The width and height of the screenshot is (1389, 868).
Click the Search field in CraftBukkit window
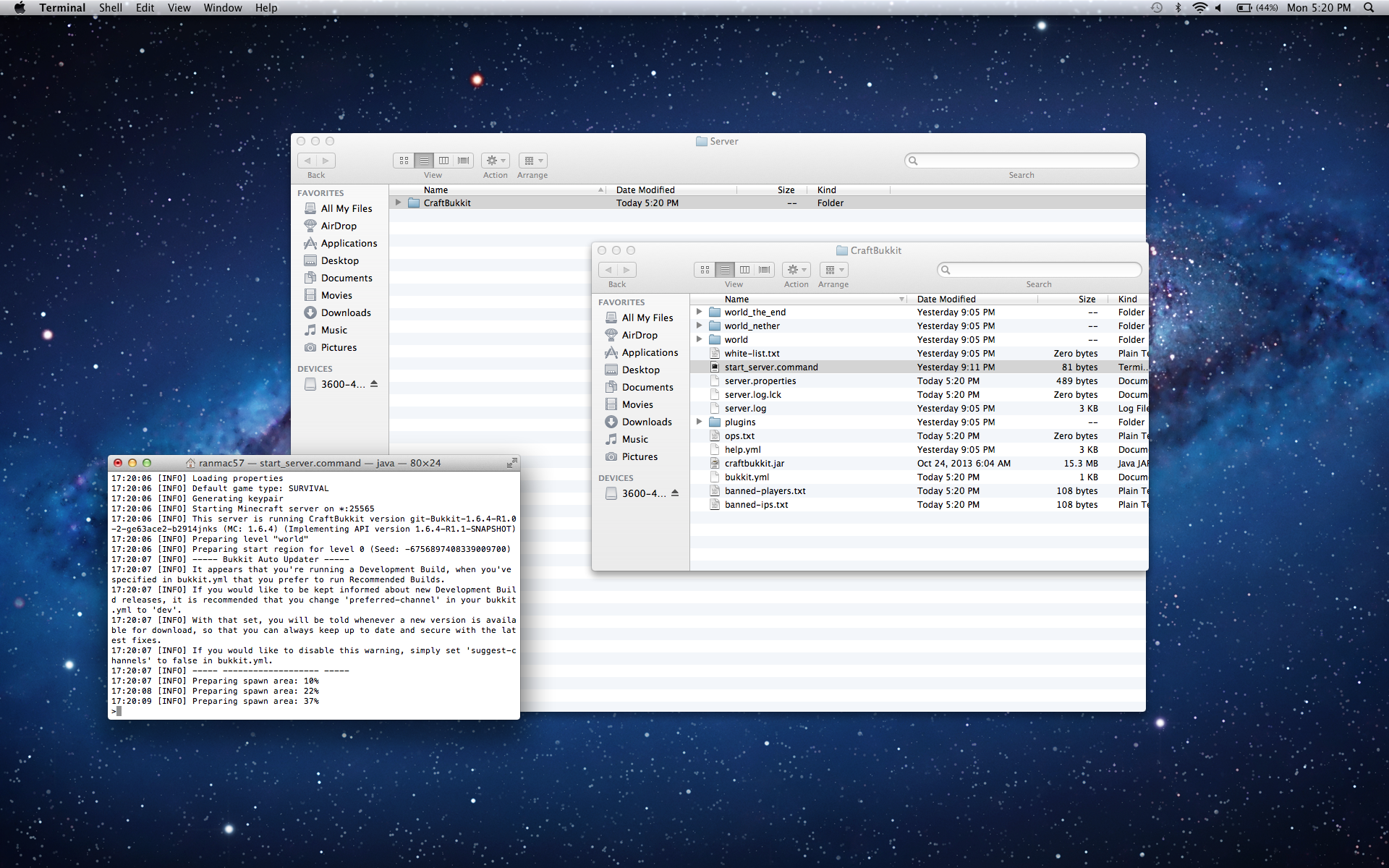(1040, 270)
